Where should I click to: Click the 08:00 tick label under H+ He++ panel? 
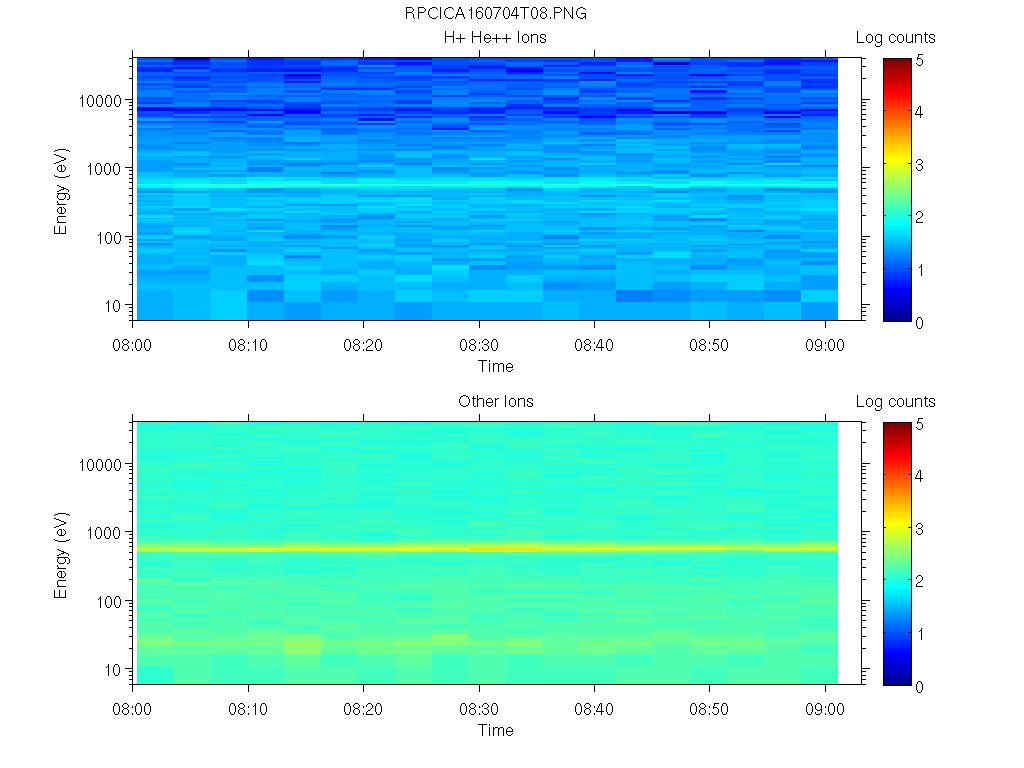pos(132,345)
